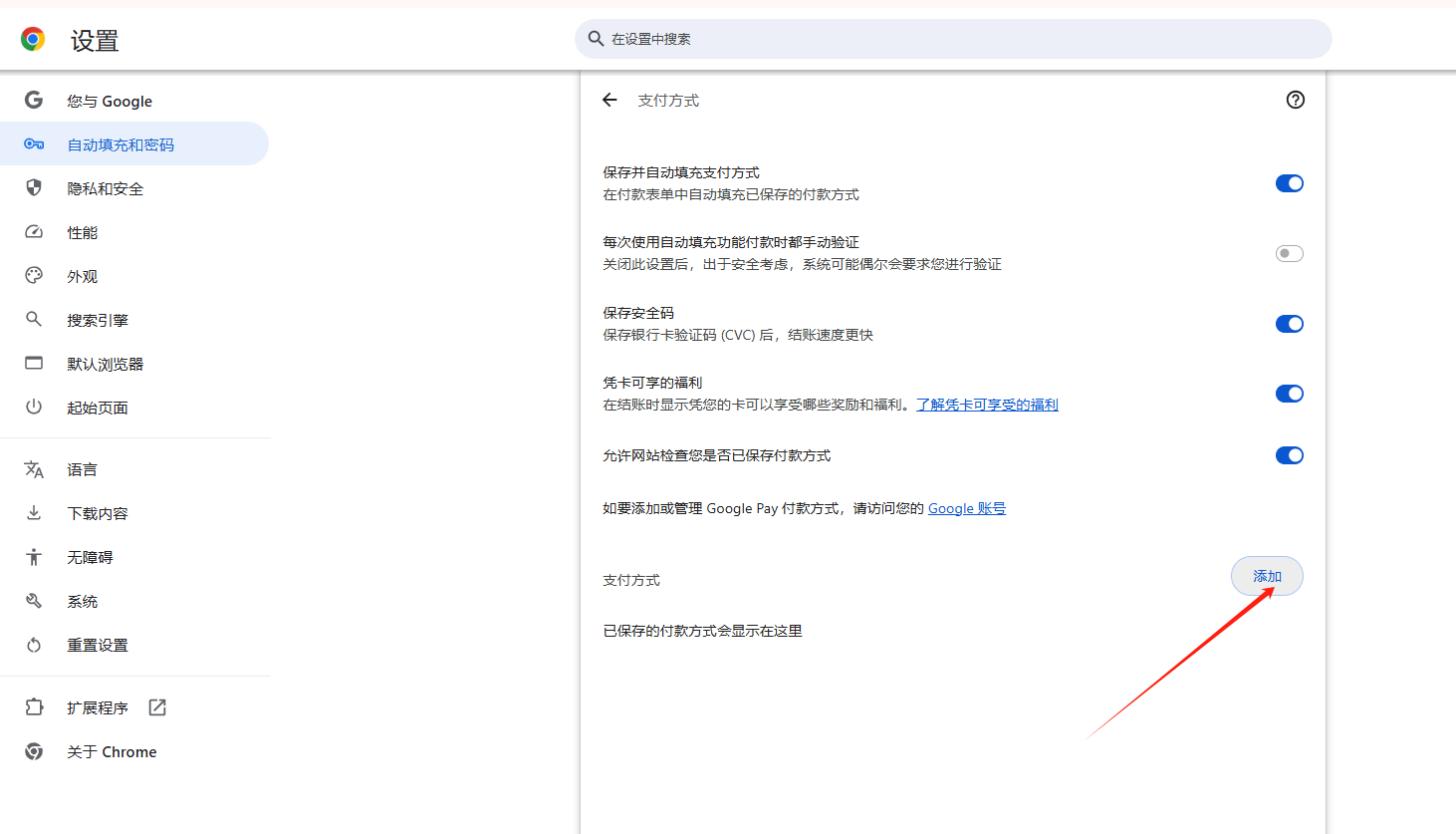The image size is (1456, 834).
Task: Click 关闭此设置后 security verification description
Action: point(802,264)
